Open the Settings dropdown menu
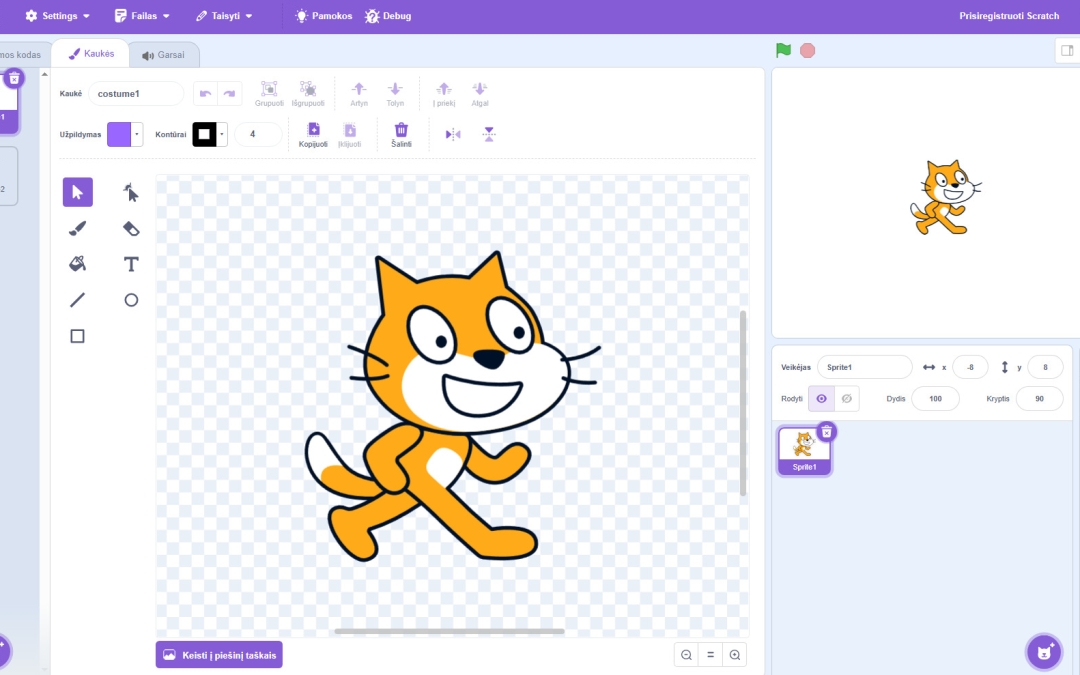Screen dimensions: 1080x675 tap(58, 16)
